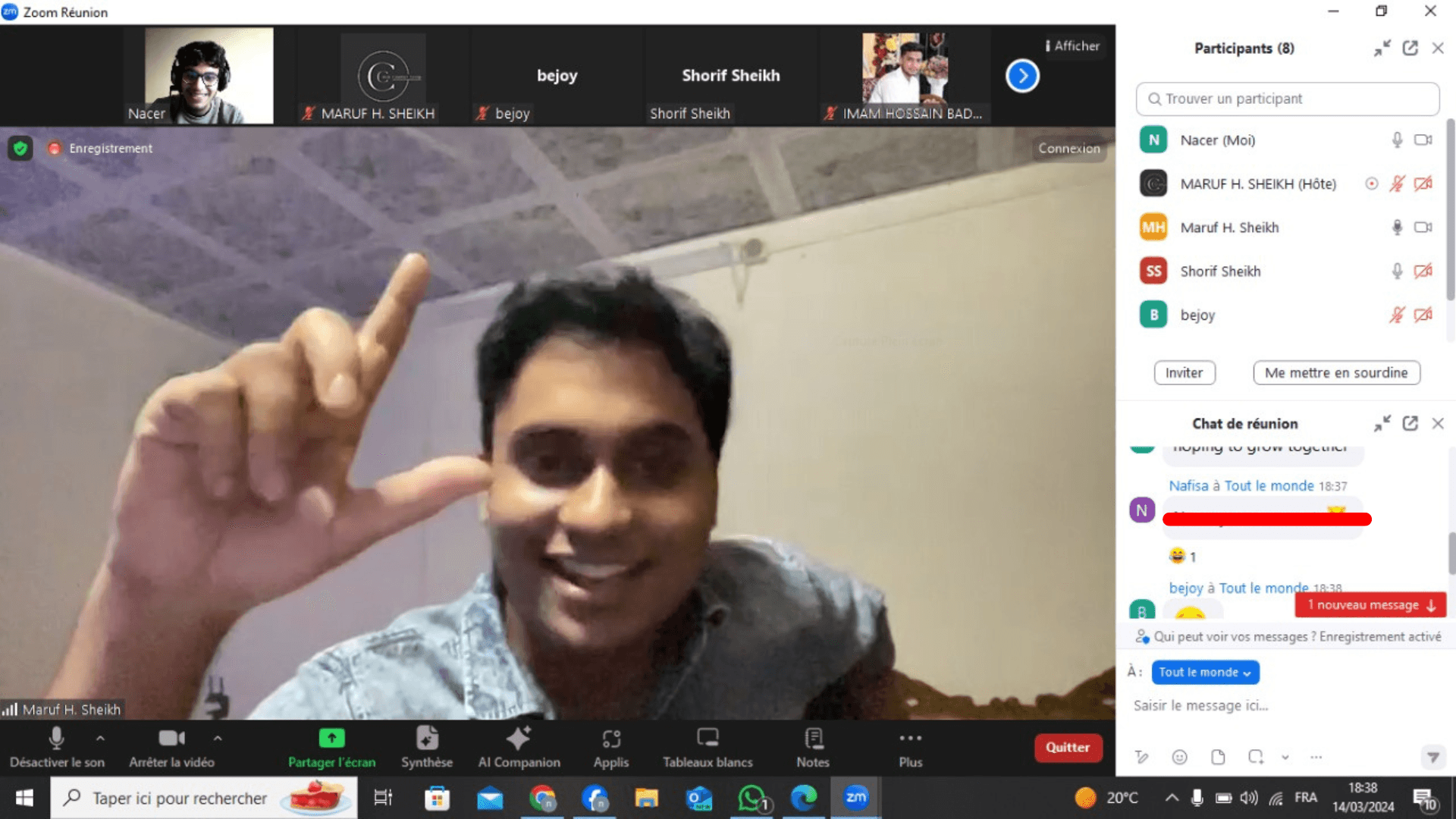Click MARUF H. SHEIKH (Hôte) muted mic icon
This screenshot has height=819, width=1456.
tap(1397, 184)
